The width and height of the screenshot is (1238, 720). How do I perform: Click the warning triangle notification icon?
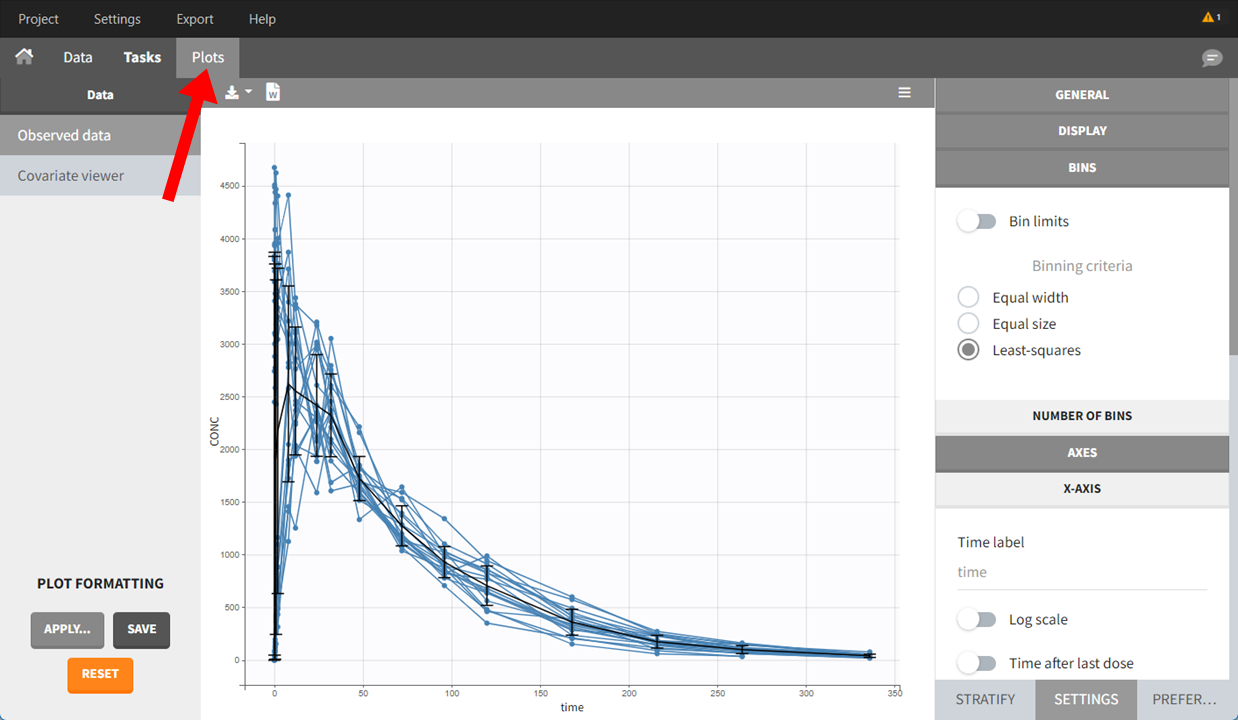[x=1210, y=18]
